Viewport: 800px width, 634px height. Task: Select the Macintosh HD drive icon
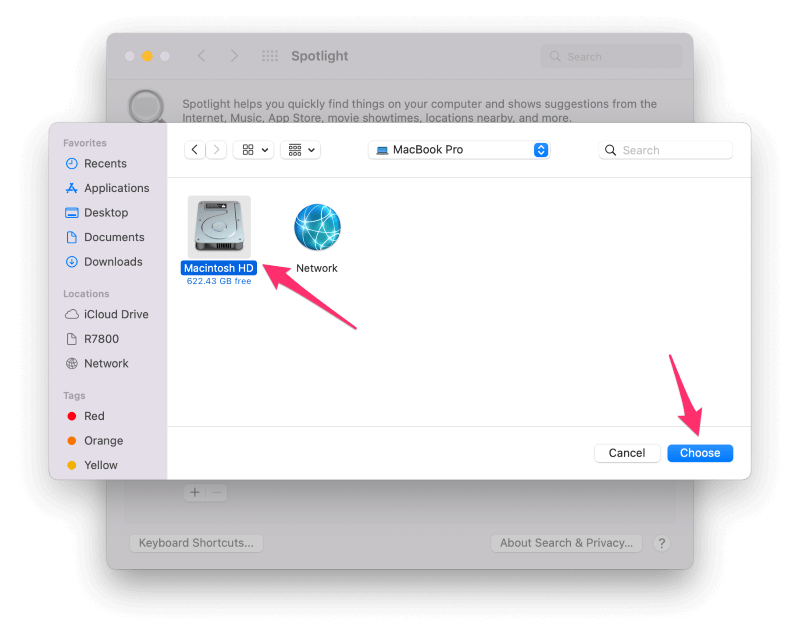click(x=219, y=226)
